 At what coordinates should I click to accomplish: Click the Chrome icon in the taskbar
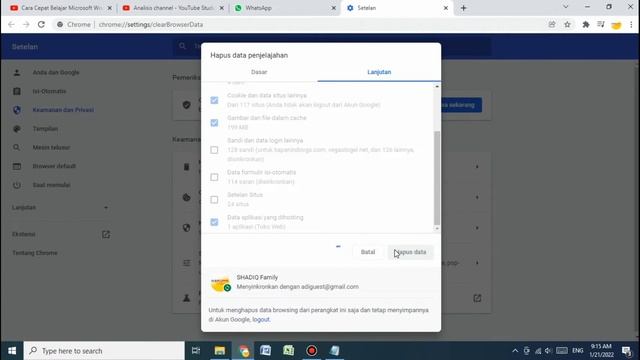(x=244, y=351)
